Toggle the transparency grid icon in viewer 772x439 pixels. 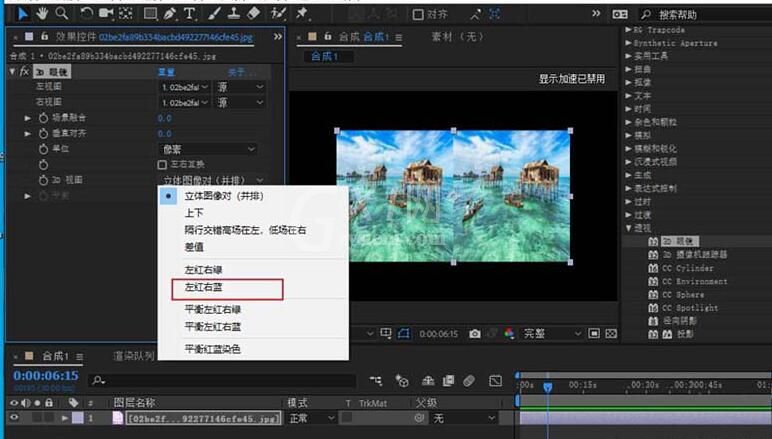(611, 334)
